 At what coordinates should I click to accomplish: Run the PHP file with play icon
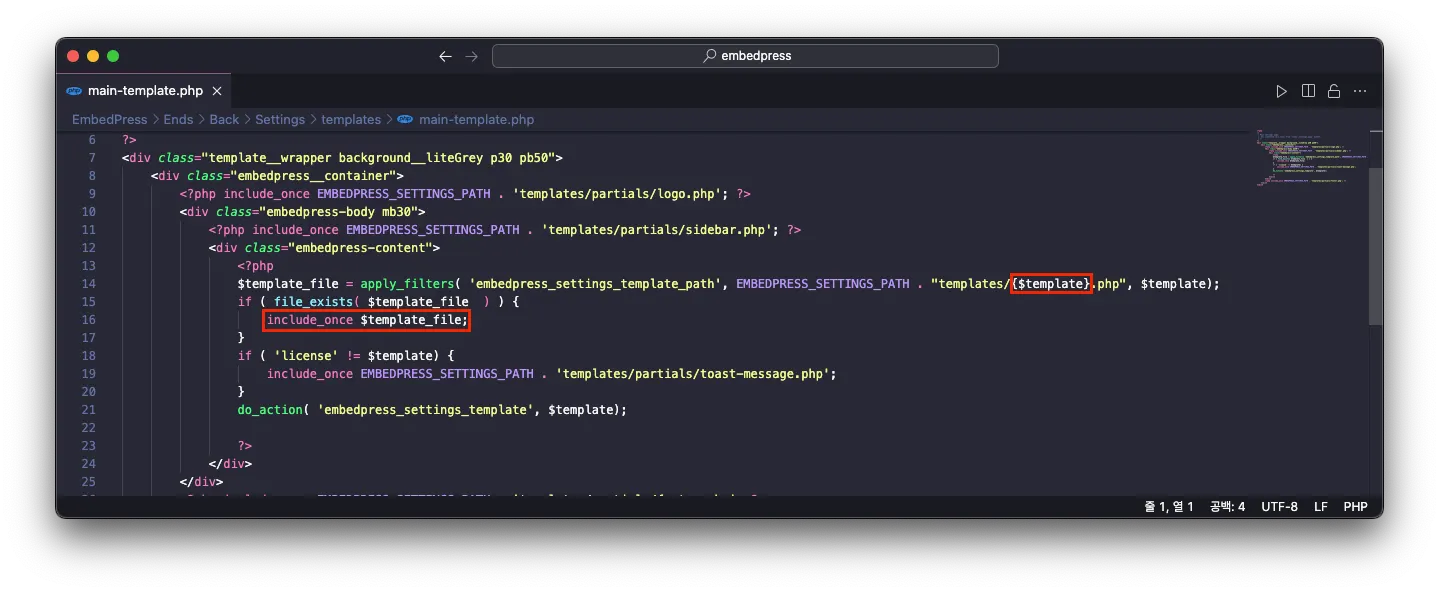pyautogui.click(x=1281, y=91)
